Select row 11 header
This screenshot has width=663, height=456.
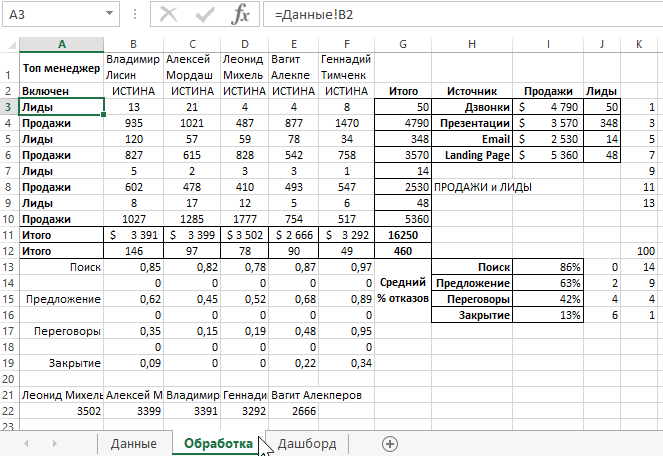coord(9,235)
